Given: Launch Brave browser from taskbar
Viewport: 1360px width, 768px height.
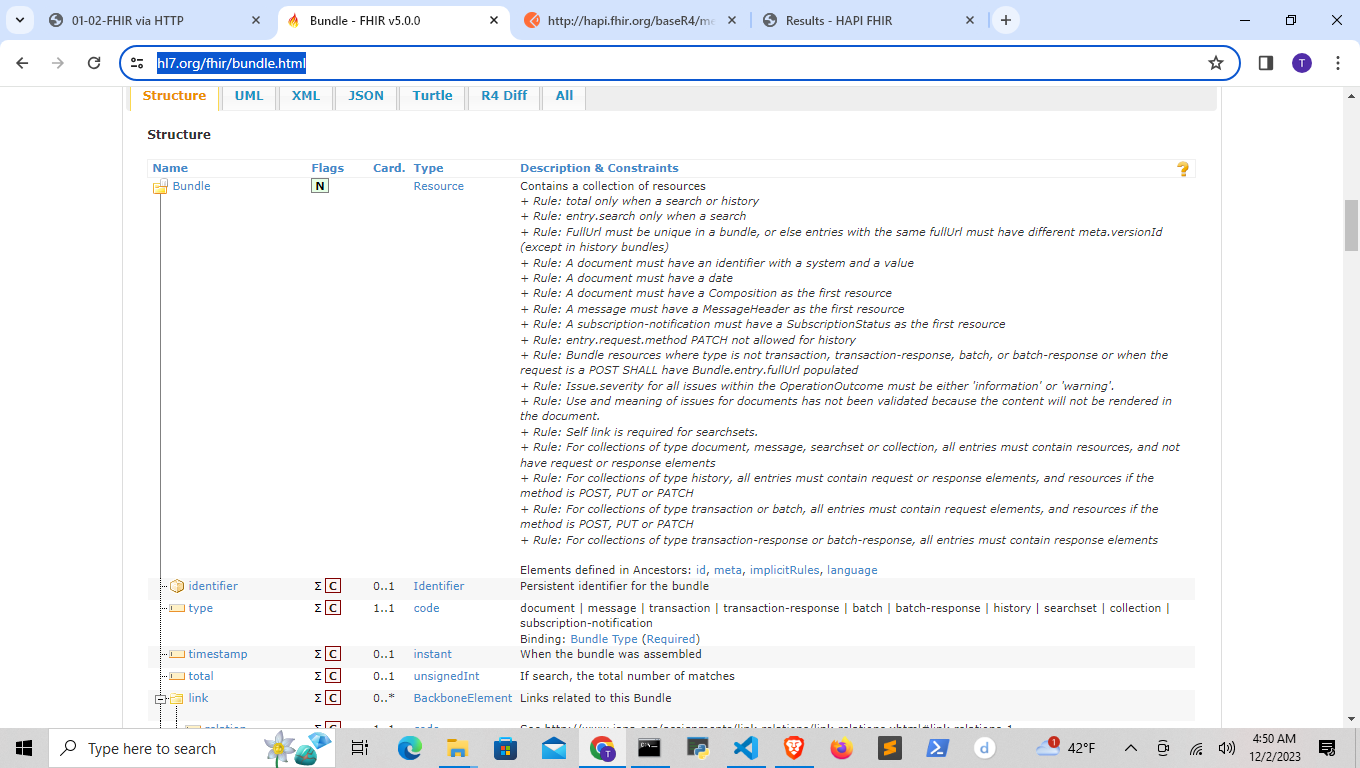Looking at the screenshot, I should click(794, 748).
